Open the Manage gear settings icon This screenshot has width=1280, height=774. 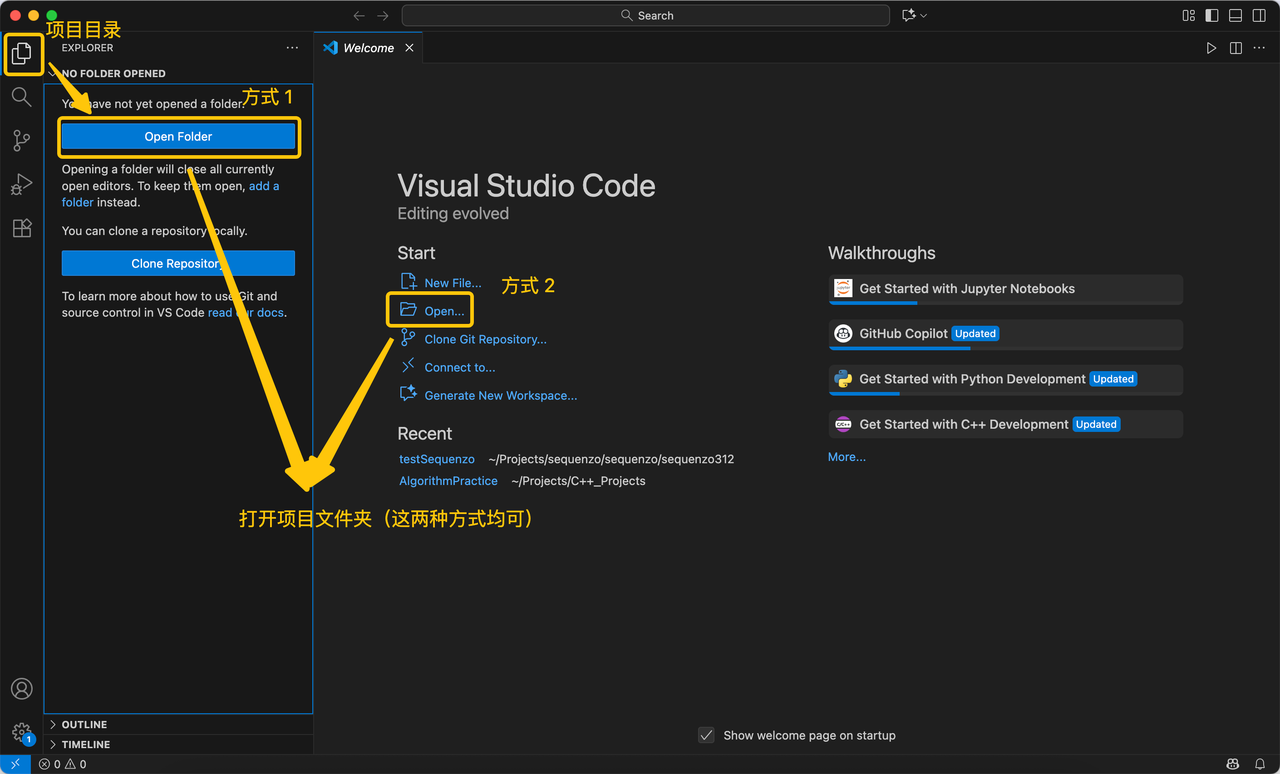[x=21, y=733]
